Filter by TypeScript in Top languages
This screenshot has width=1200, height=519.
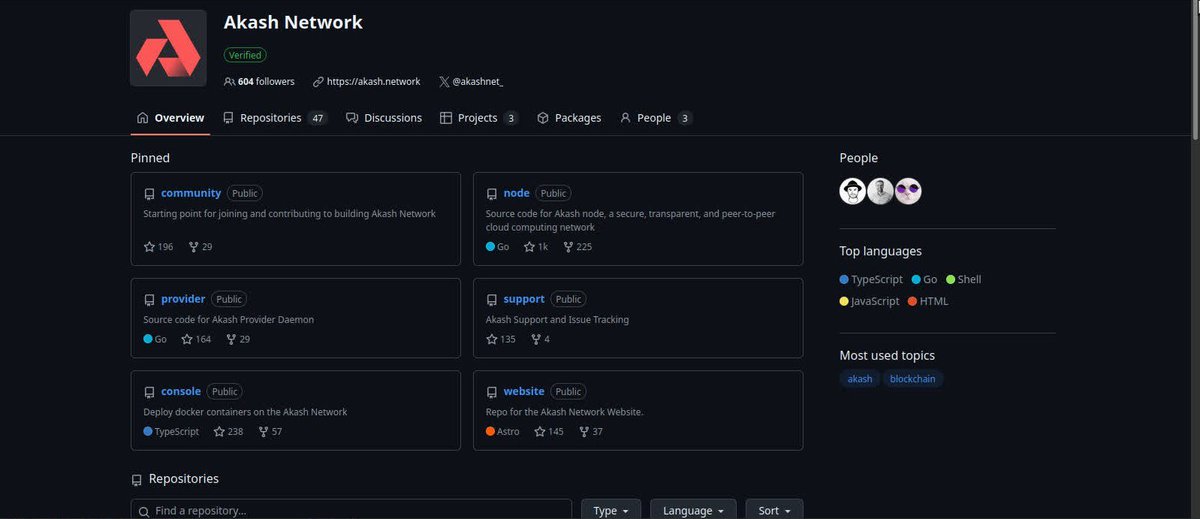tap(871, 280)
